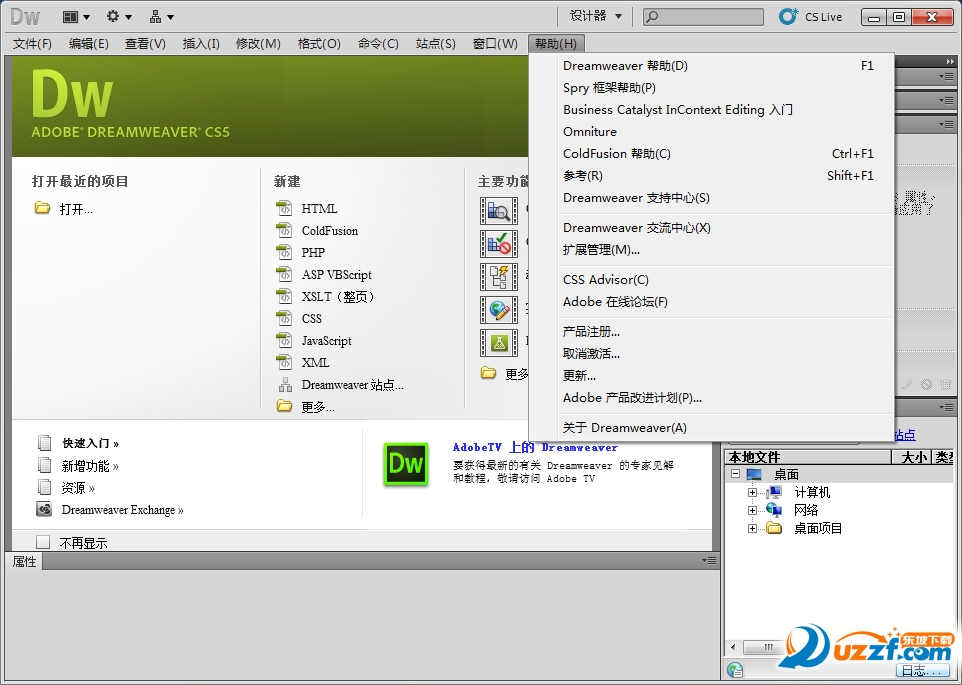Select the 网络 tree item
The width and height of the screenshot is (962, 685).
806,510
